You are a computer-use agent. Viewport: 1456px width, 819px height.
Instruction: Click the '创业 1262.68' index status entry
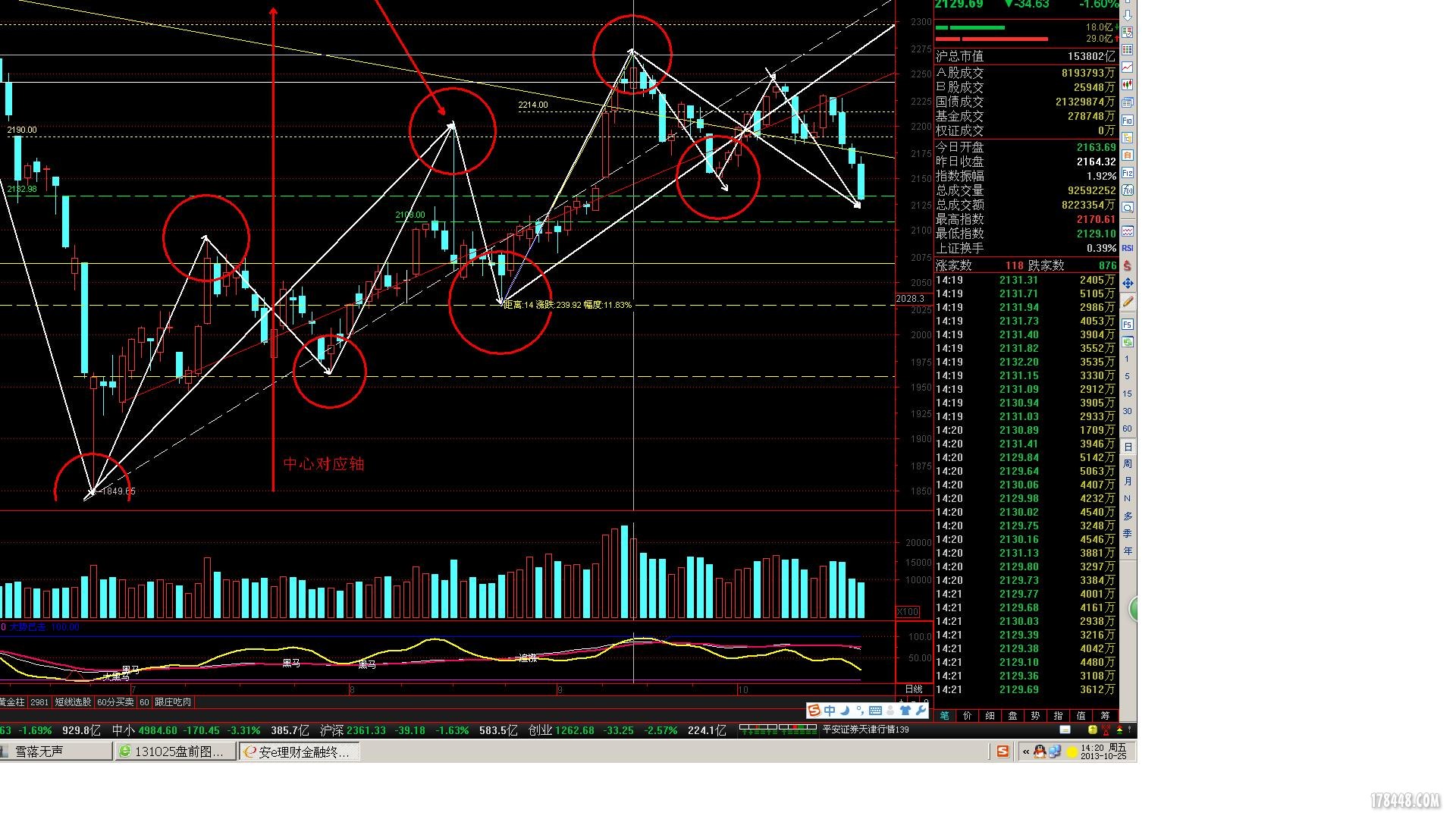click(561, 730)
